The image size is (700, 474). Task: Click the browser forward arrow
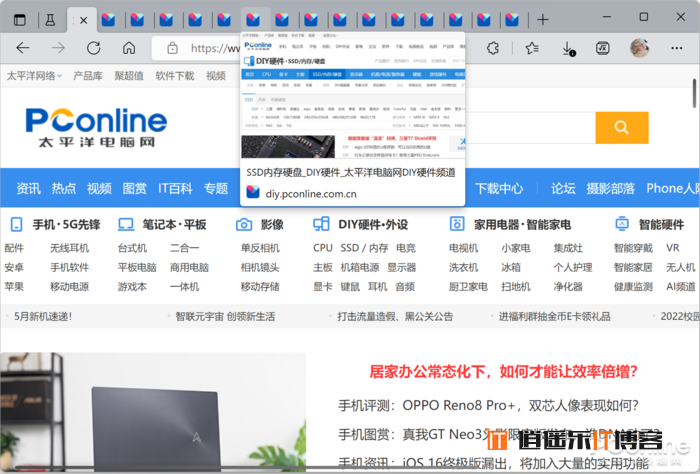58,48
